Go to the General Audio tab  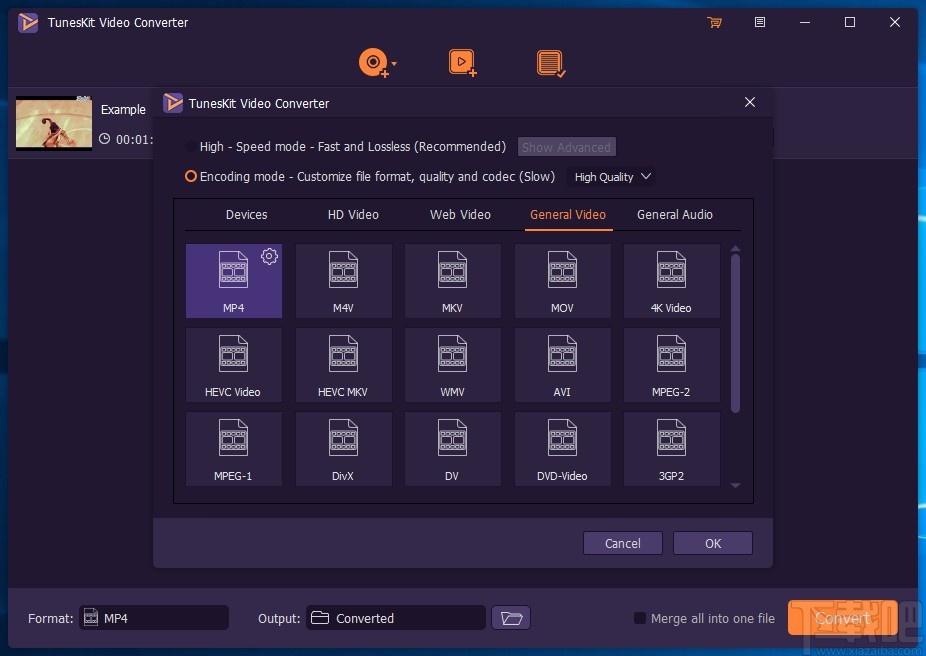click(x=674, y=215)
